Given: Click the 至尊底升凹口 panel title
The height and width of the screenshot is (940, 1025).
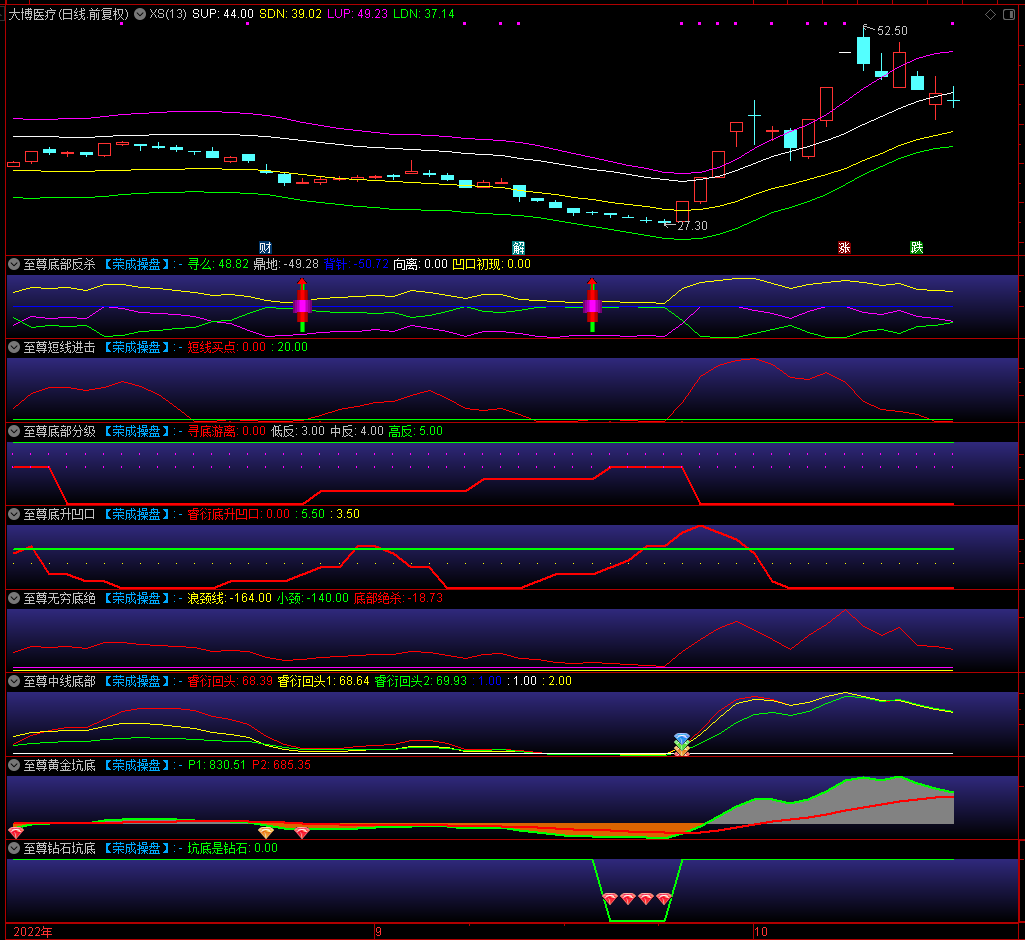Looking at the screenshot, I should (59, 514).
